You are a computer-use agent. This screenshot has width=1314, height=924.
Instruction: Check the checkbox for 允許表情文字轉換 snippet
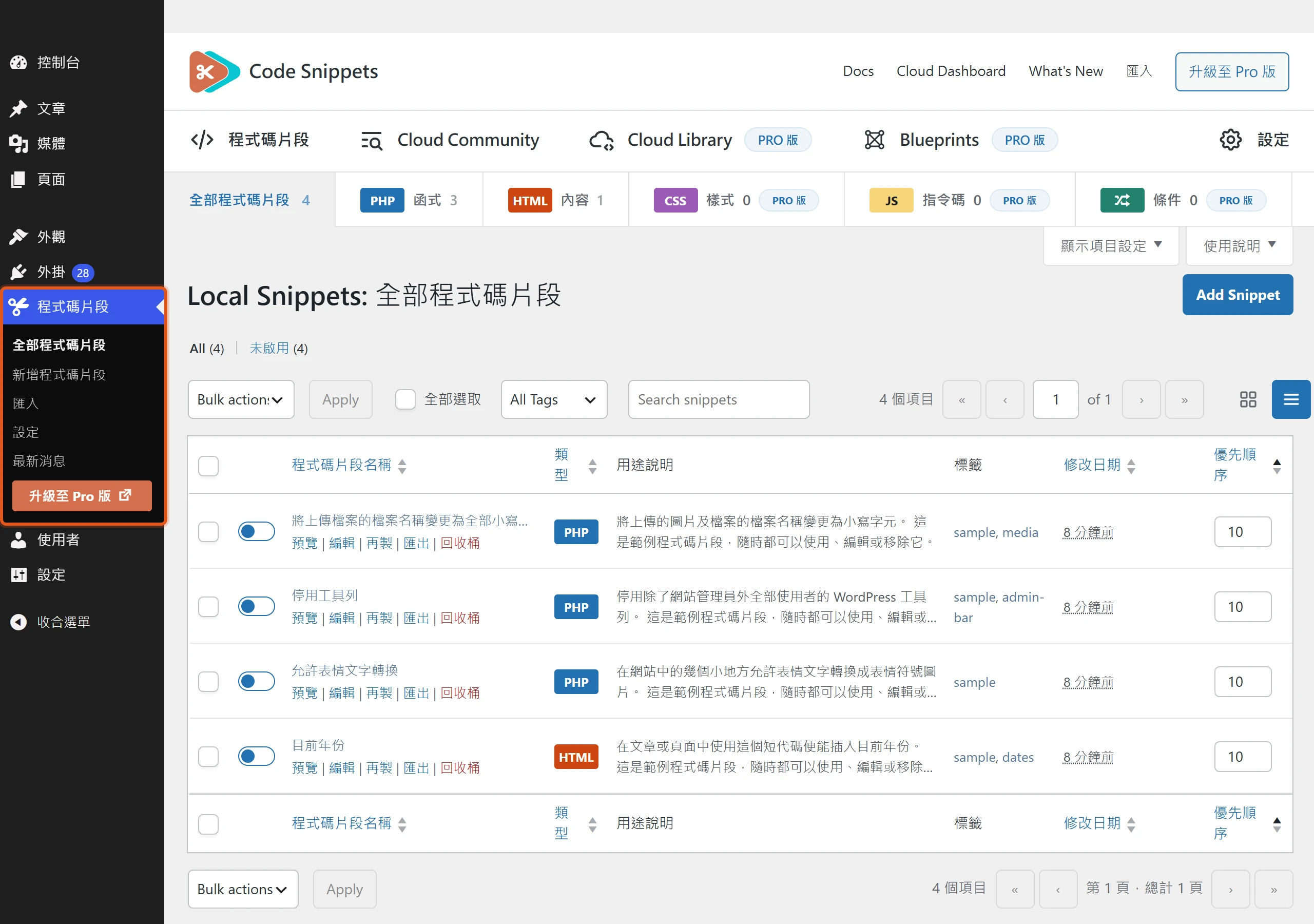(208, 682)
